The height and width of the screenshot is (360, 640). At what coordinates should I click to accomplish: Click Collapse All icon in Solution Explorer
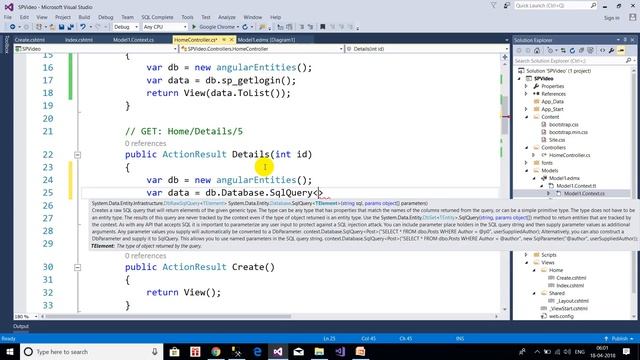coord(581,51)
